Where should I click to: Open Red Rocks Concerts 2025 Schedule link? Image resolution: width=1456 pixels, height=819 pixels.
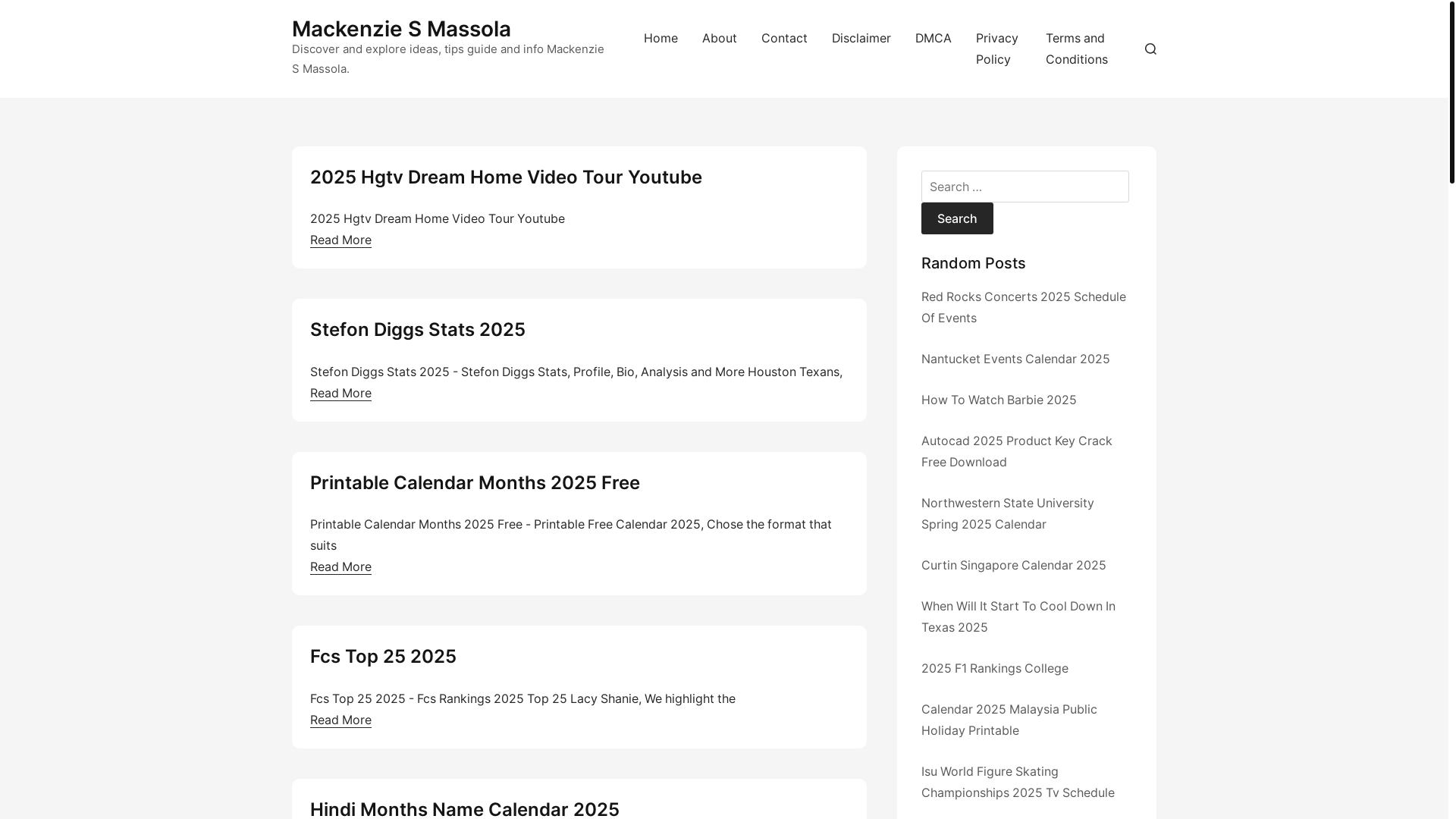pyautogui.click(x=1023, y=307)
